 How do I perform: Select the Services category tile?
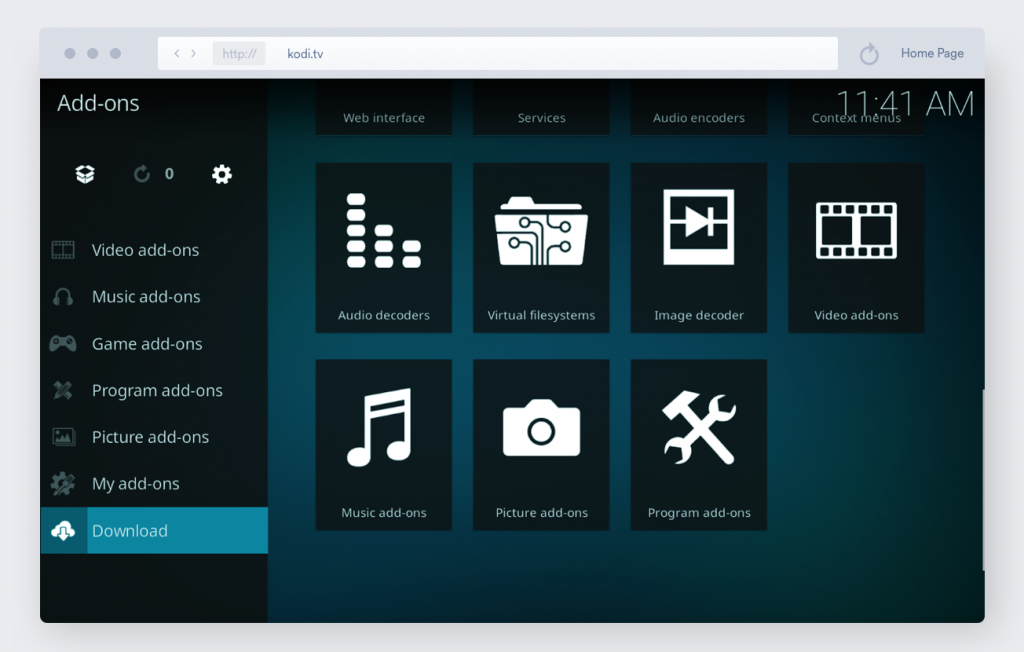[x=541, y=108]
